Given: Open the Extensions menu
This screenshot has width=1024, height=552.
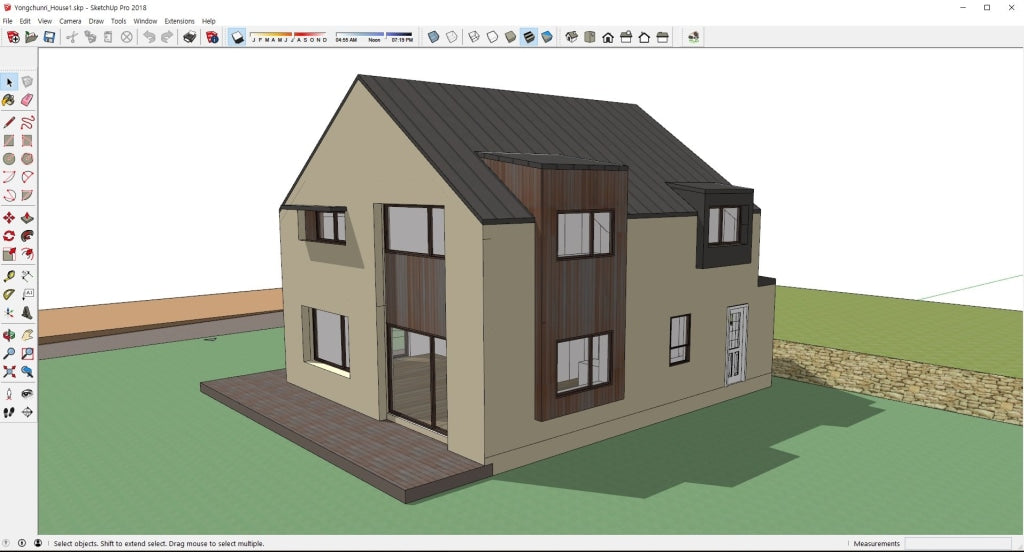Looking at the screenshot, I should click(180, 21).
